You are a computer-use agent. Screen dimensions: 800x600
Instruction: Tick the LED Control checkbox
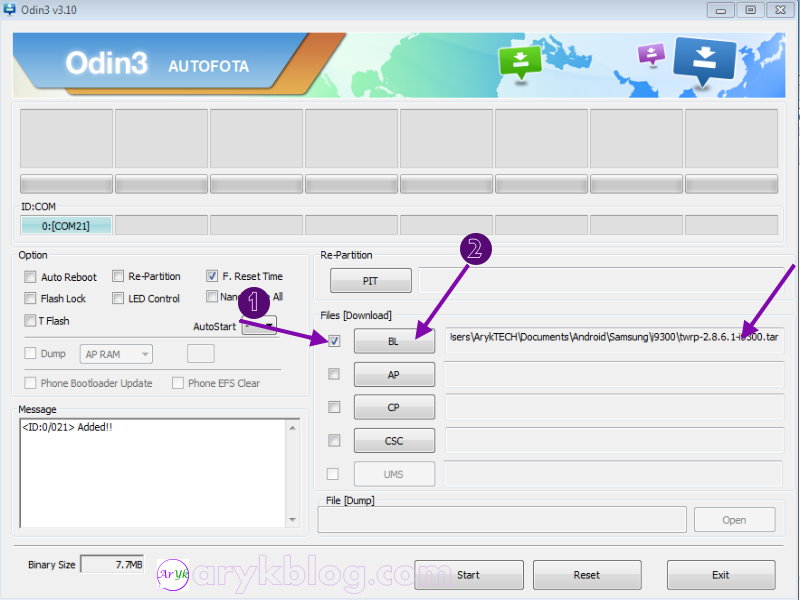point(118,298)
